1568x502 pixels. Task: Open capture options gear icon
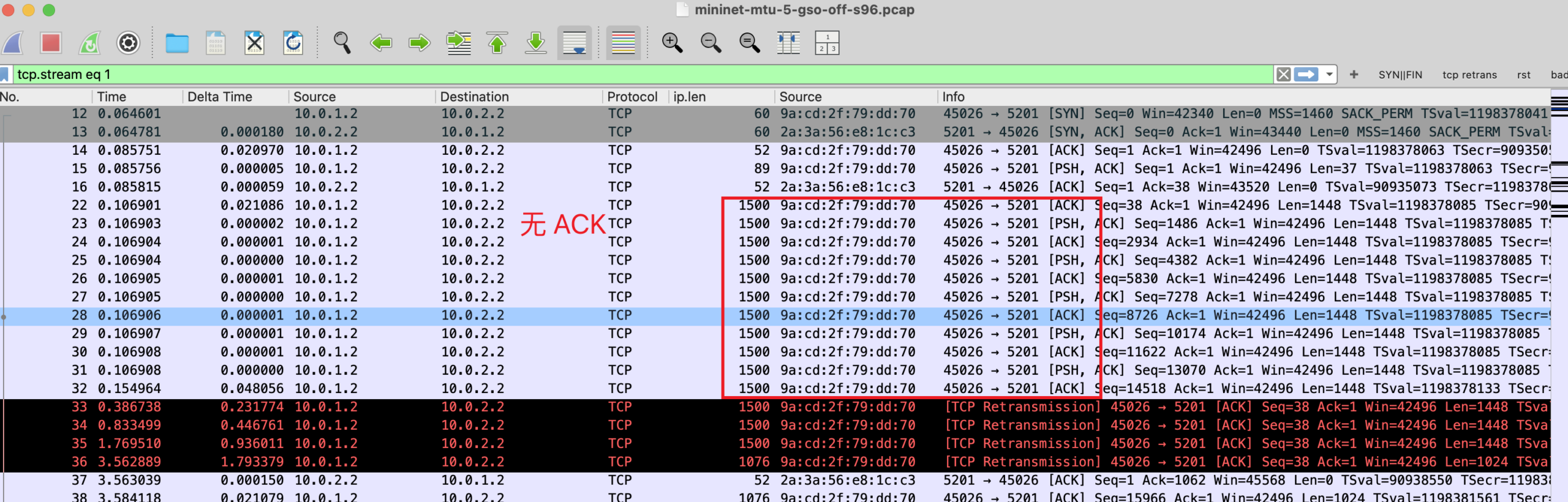click(x=128, y=43)
